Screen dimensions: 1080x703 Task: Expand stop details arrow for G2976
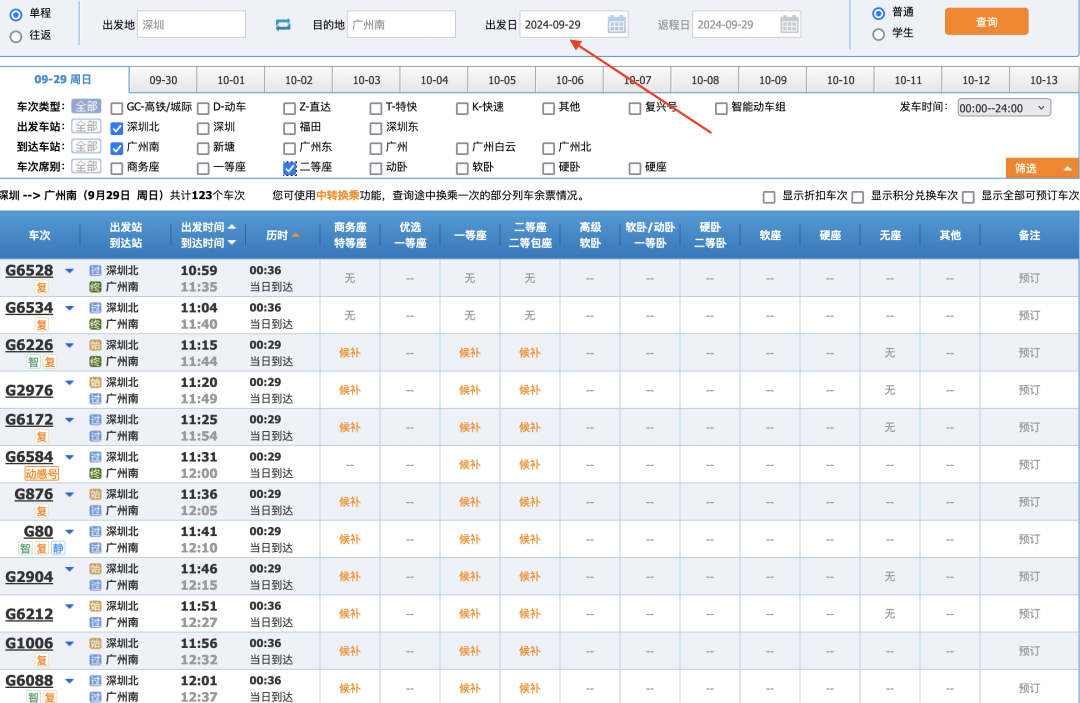(x=70, y=382)
